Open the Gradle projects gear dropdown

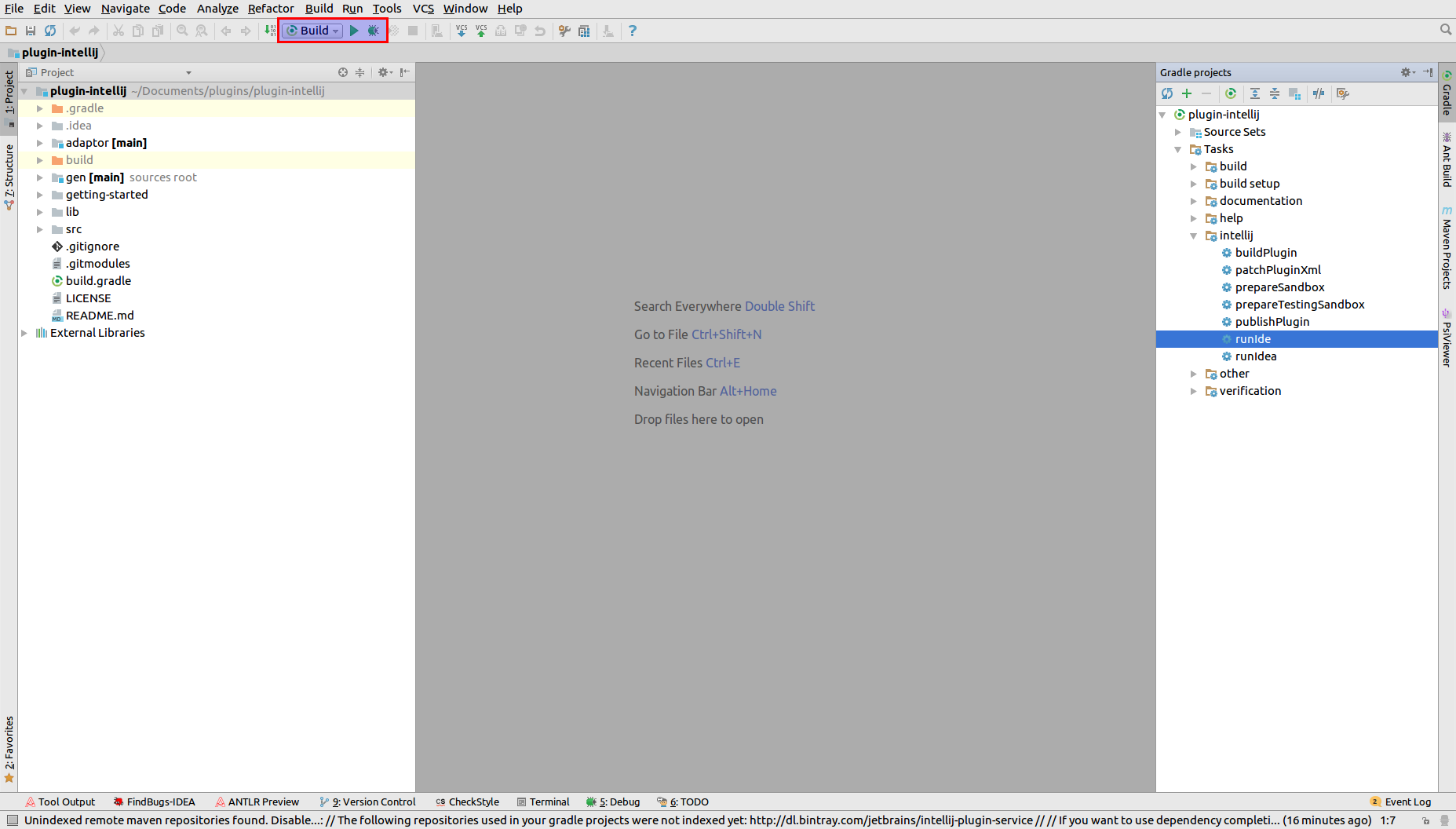pos(1408,72)
